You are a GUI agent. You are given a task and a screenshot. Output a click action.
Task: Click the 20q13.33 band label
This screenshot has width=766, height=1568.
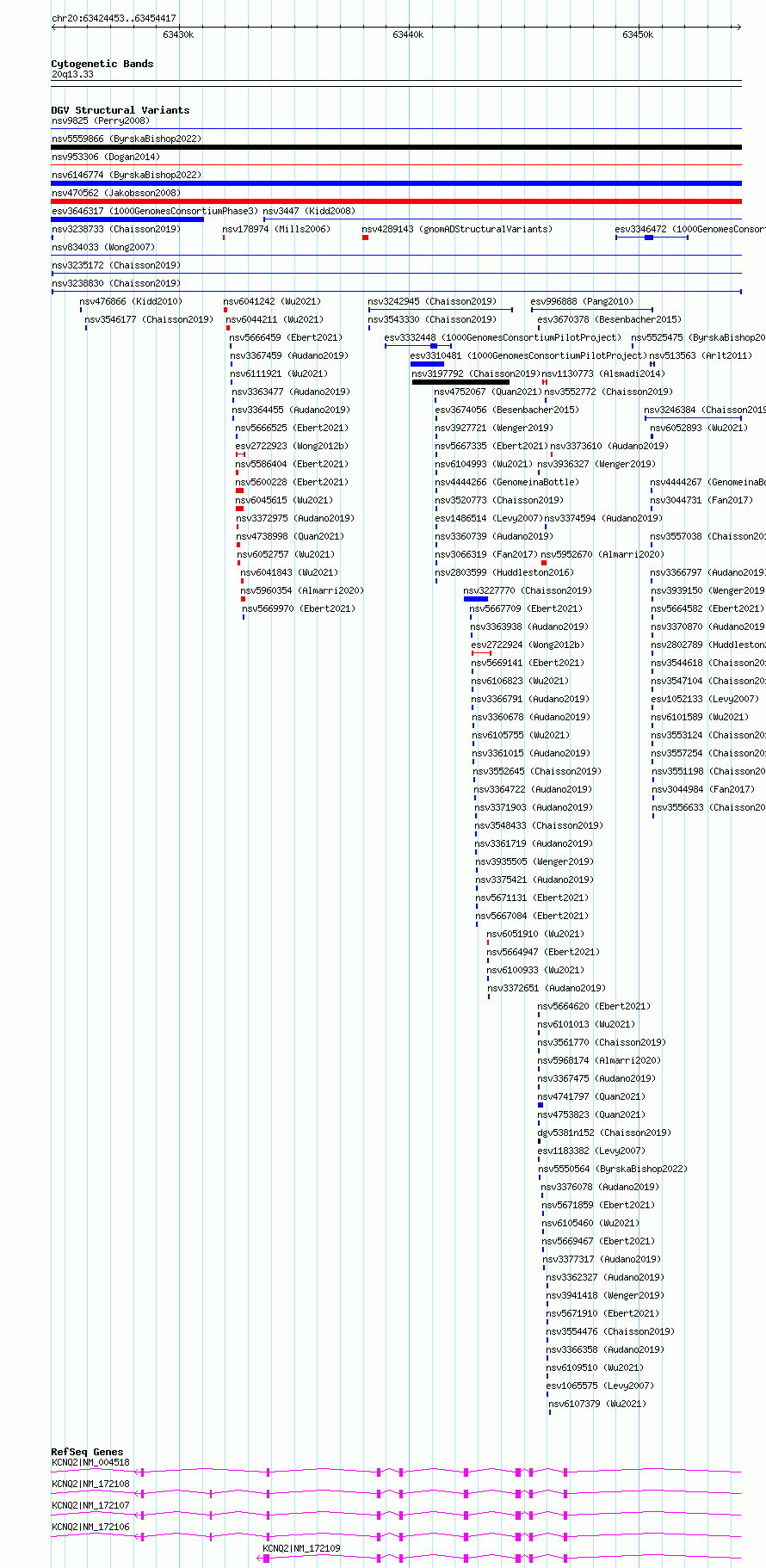pos(72,74)
